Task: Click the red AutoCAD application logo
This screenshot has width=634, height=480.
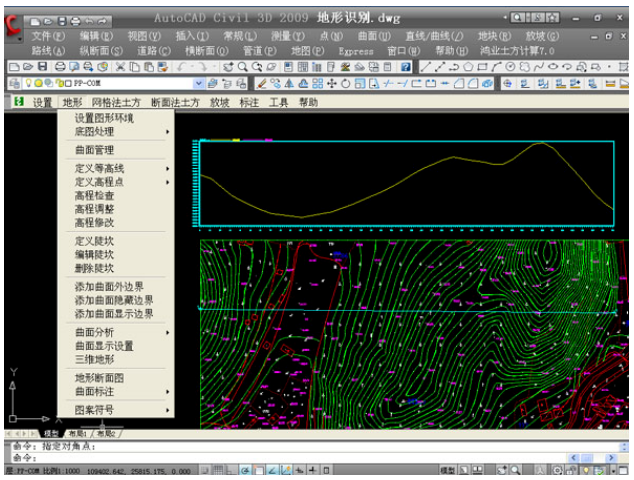Action: pos(13,27)
